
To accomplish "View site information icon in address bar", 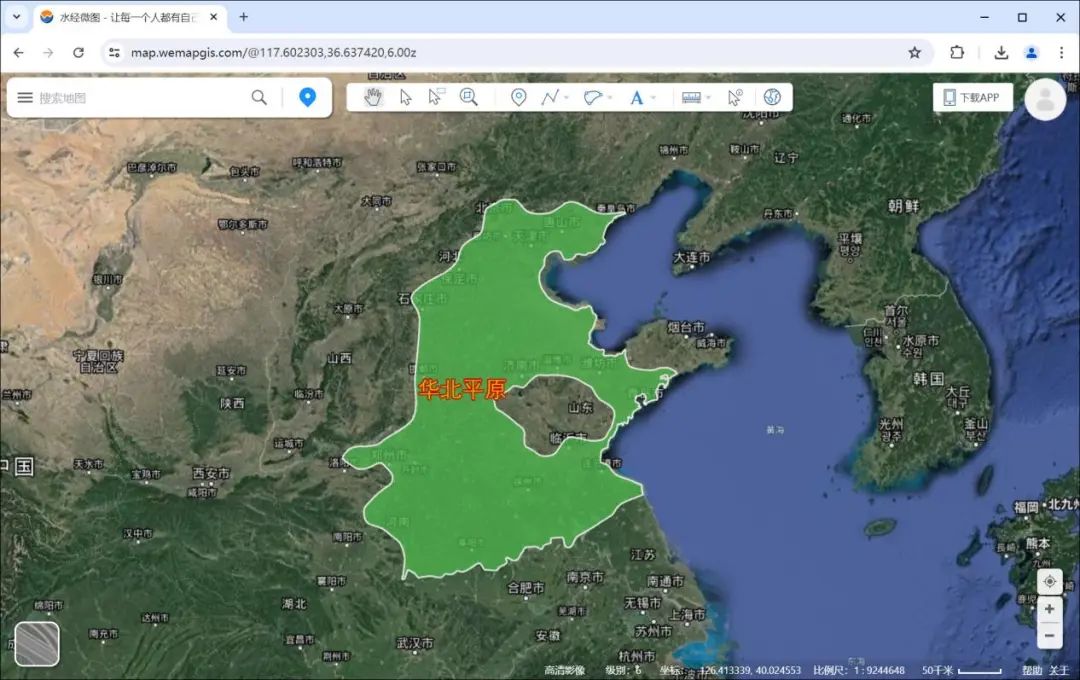I will [114, 52].
